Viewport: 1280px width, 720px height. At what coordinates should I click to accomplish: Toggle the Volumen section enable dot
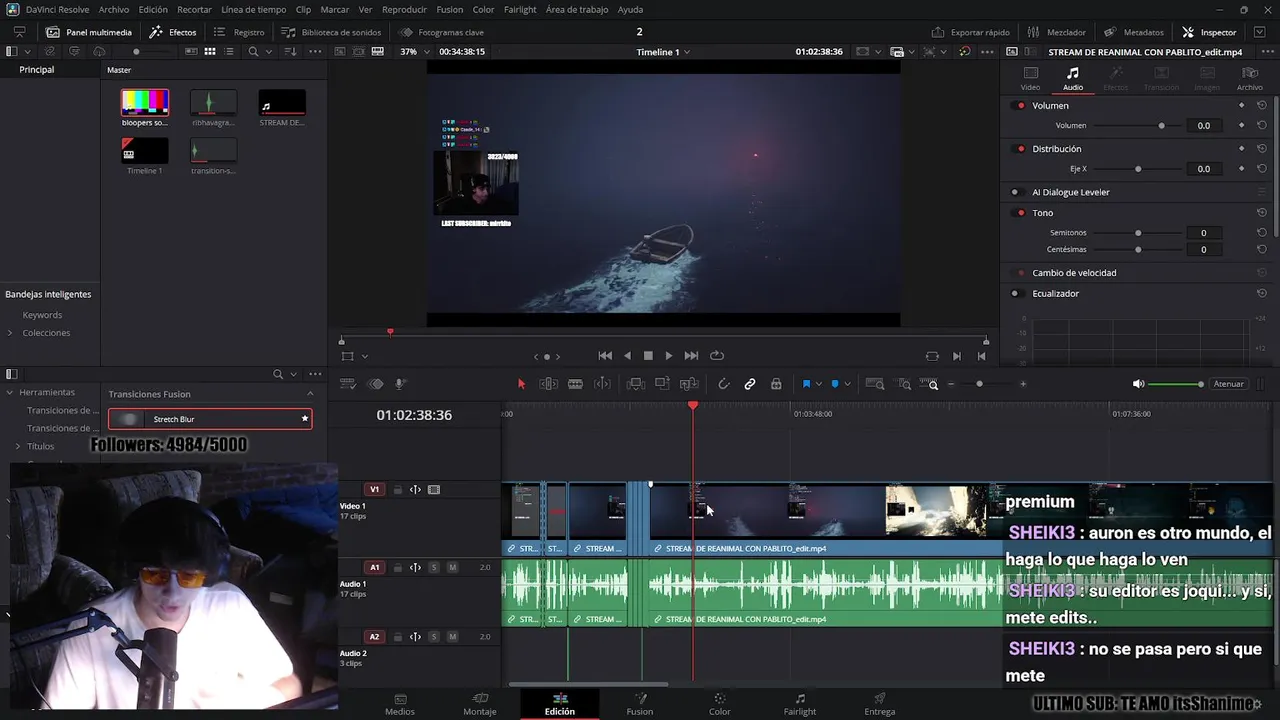click(x=1020, y=105)
